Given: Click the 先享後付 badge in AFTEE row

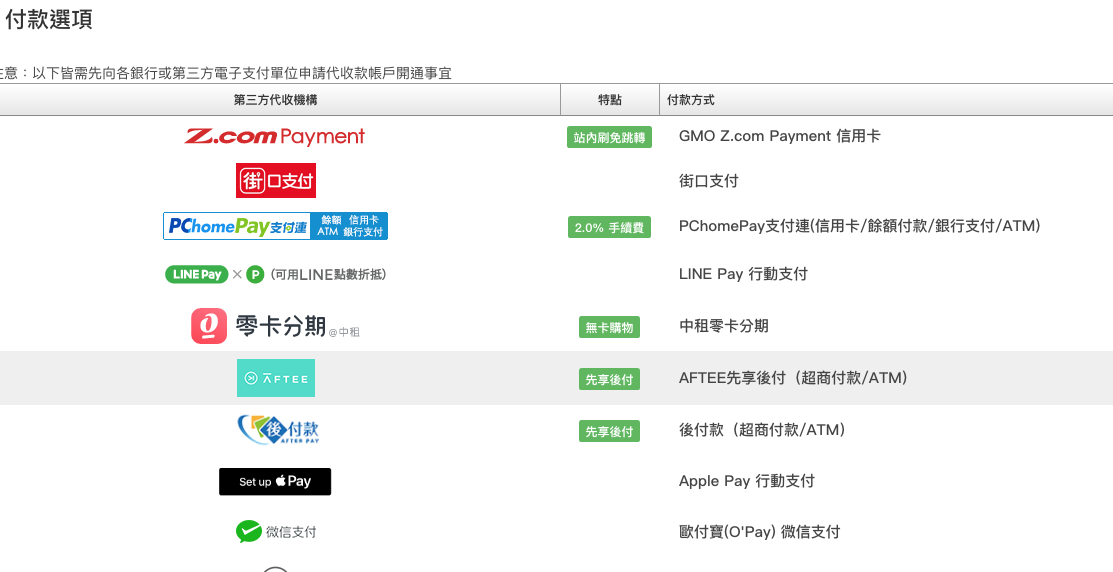Looking at the screenshot, I should (x=609, y=379).
